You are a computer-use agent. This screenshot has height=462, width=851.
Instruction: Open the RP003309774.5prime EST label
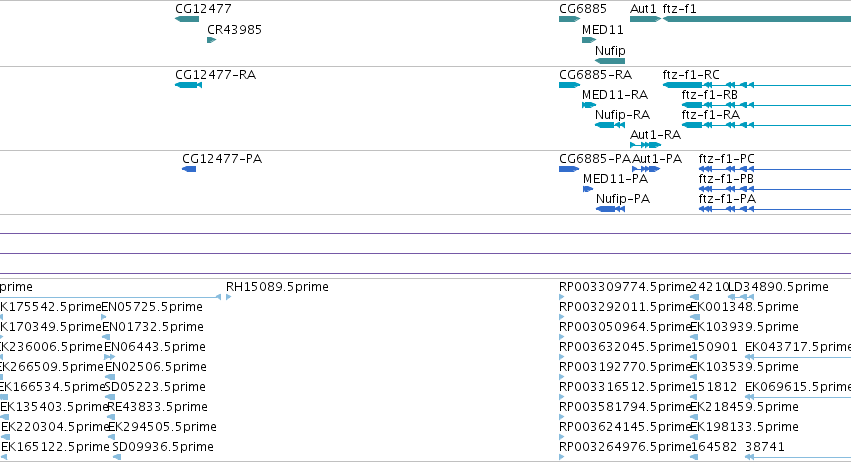(x=625, y=287)
